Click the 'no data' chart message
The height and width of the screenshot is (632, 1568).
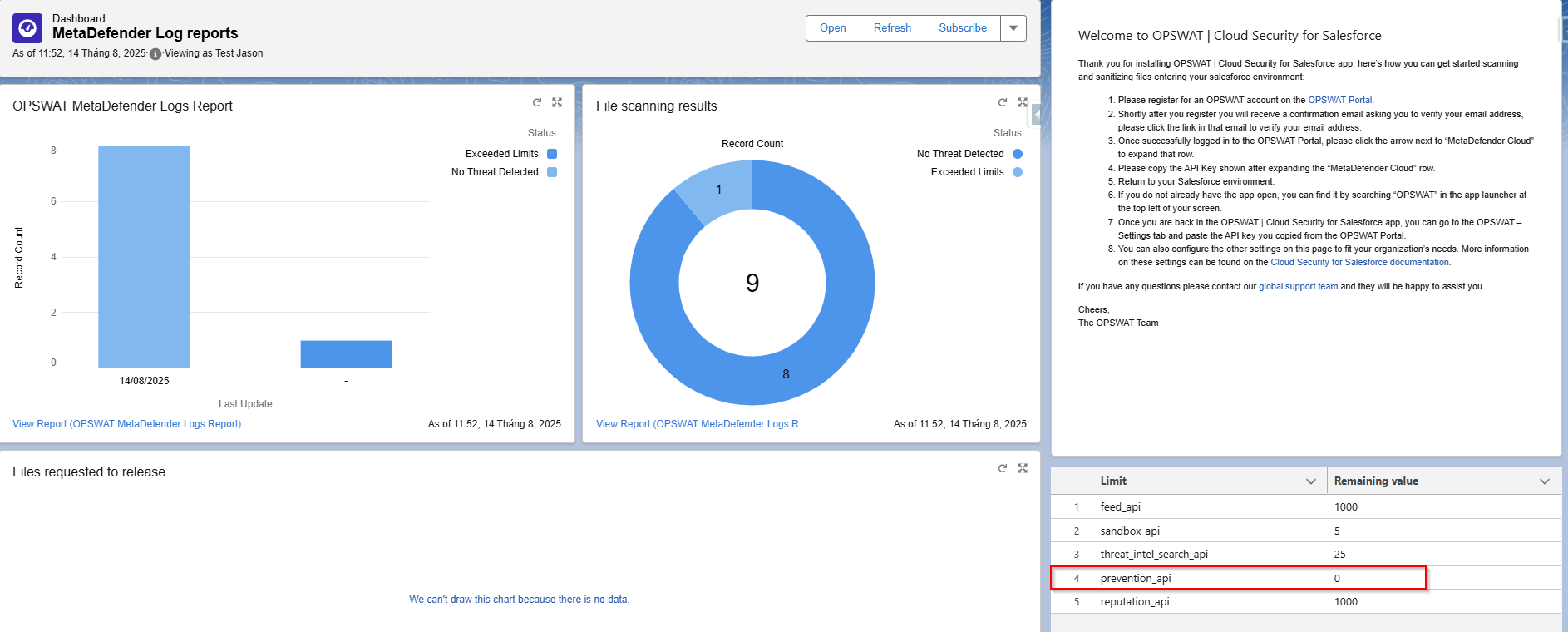(x=519, y=600)
